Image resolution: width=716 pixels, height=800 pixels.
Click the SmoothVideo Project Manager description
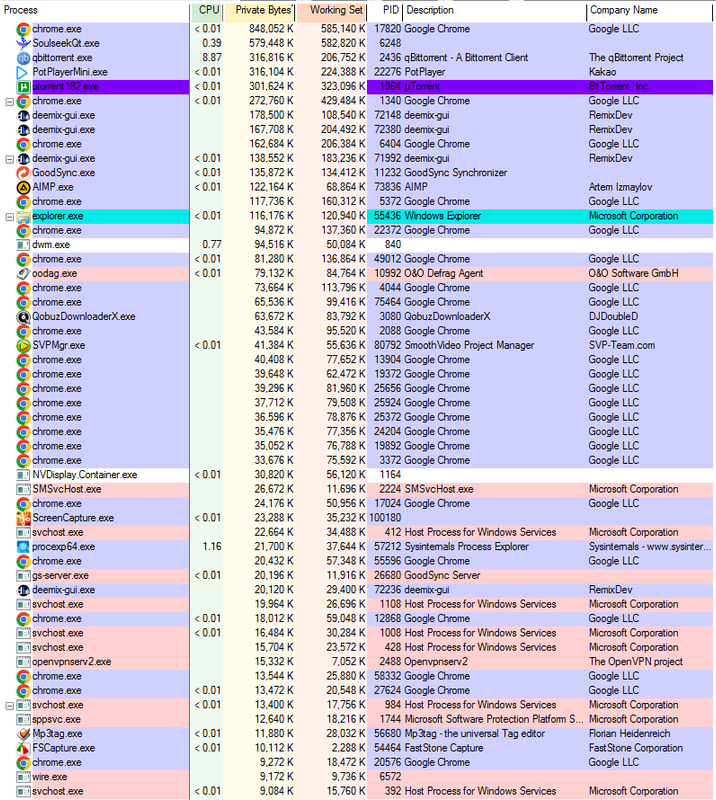coord(469,345)
